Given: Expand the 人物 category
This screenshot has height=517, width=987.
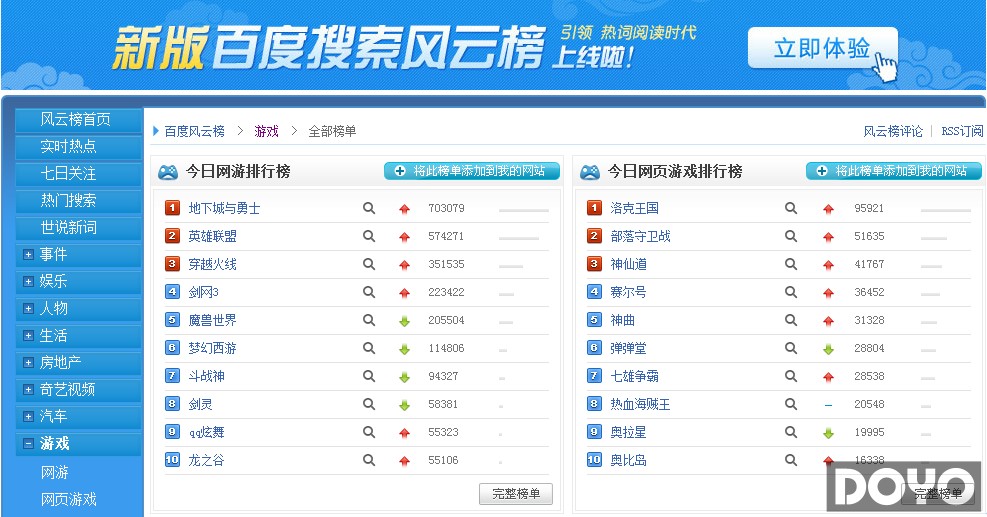Looking at the screenshot, I should coord(28,309).
